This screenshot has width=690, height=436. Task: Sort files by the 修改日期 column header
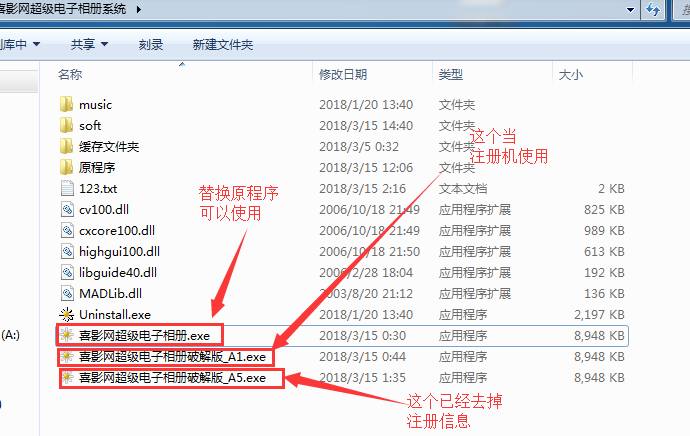pyautogui.click(x=343, y=74)
